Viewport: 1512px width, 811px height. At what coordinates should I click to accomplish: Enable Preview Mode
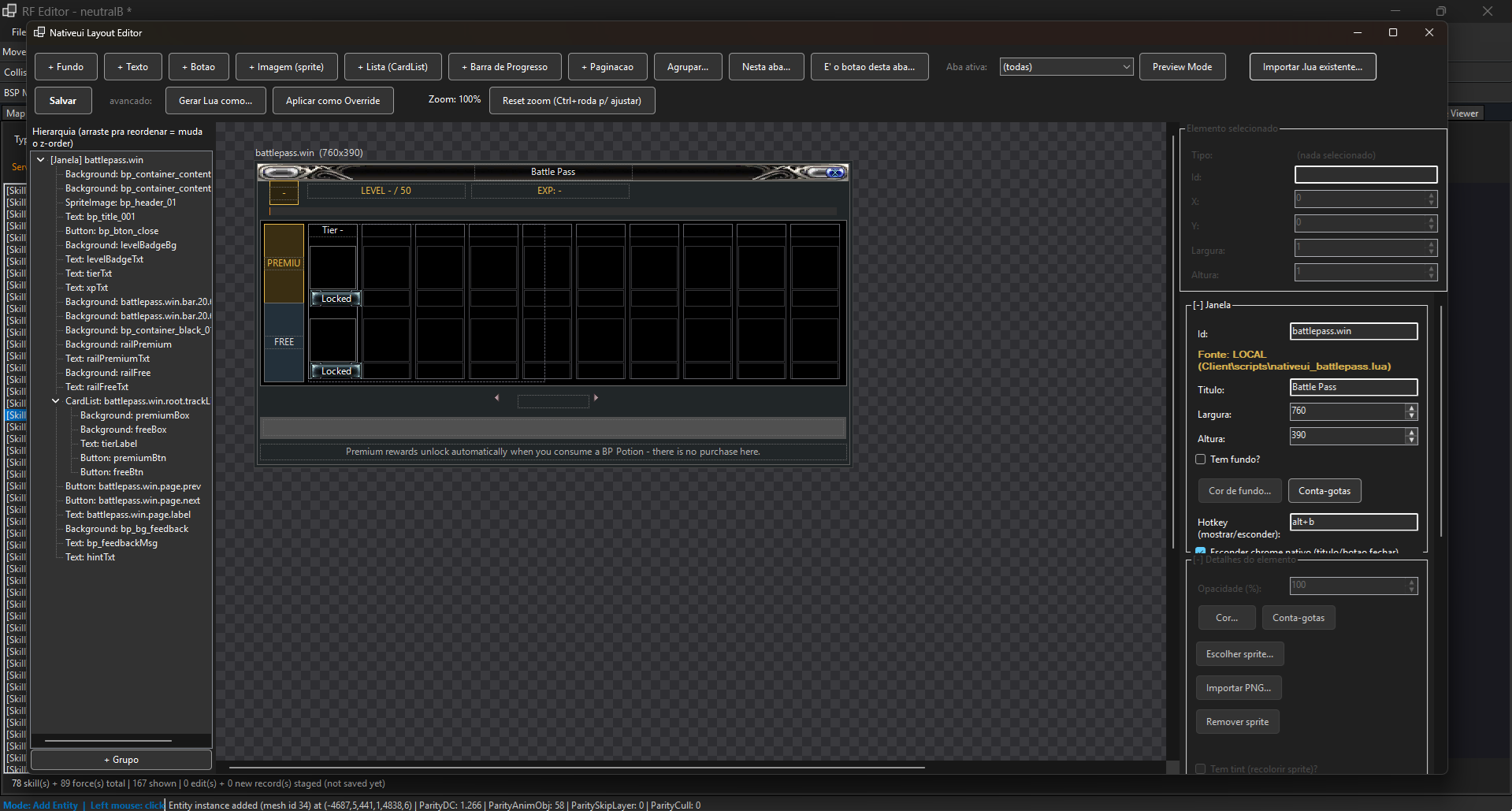1182,67
